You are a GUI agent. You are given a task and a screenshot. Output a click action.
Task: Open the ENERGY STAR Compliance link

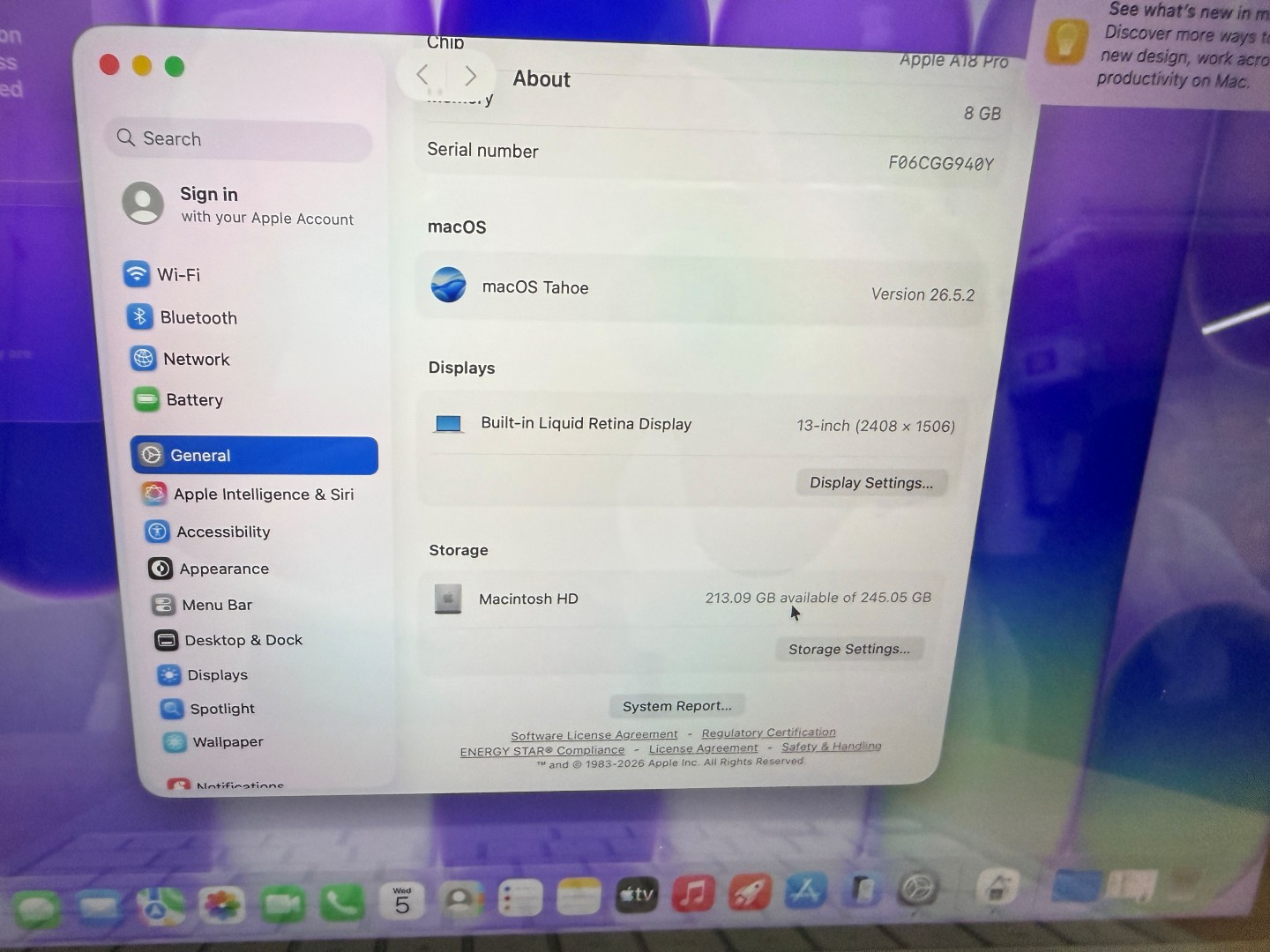click(x=542, y=751)
